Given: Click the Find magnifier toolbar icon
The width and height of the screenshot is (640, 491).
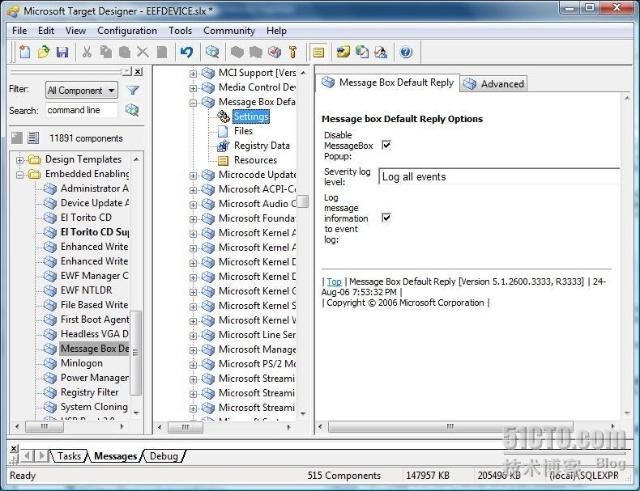Looking at the screenshot, I should tap(212, 52).
